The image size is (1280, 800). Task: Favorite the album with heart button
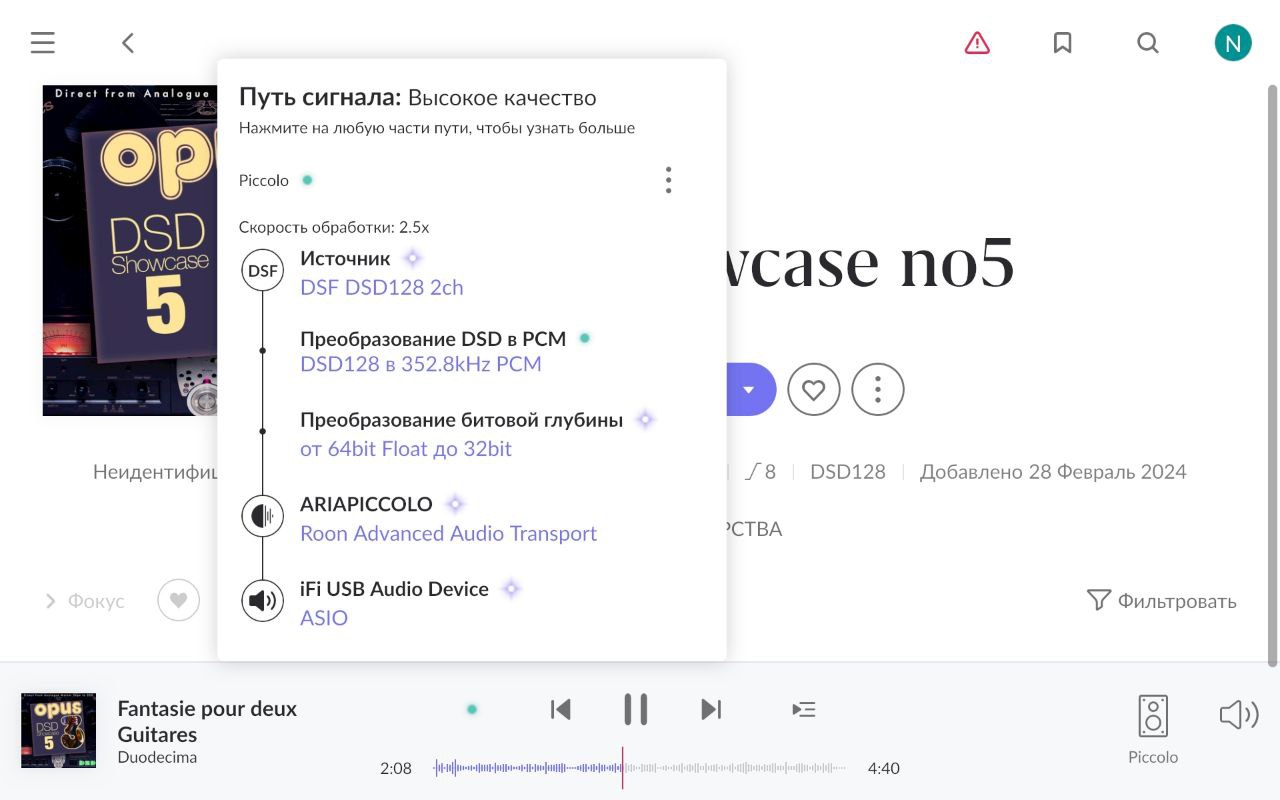(813, 389)
